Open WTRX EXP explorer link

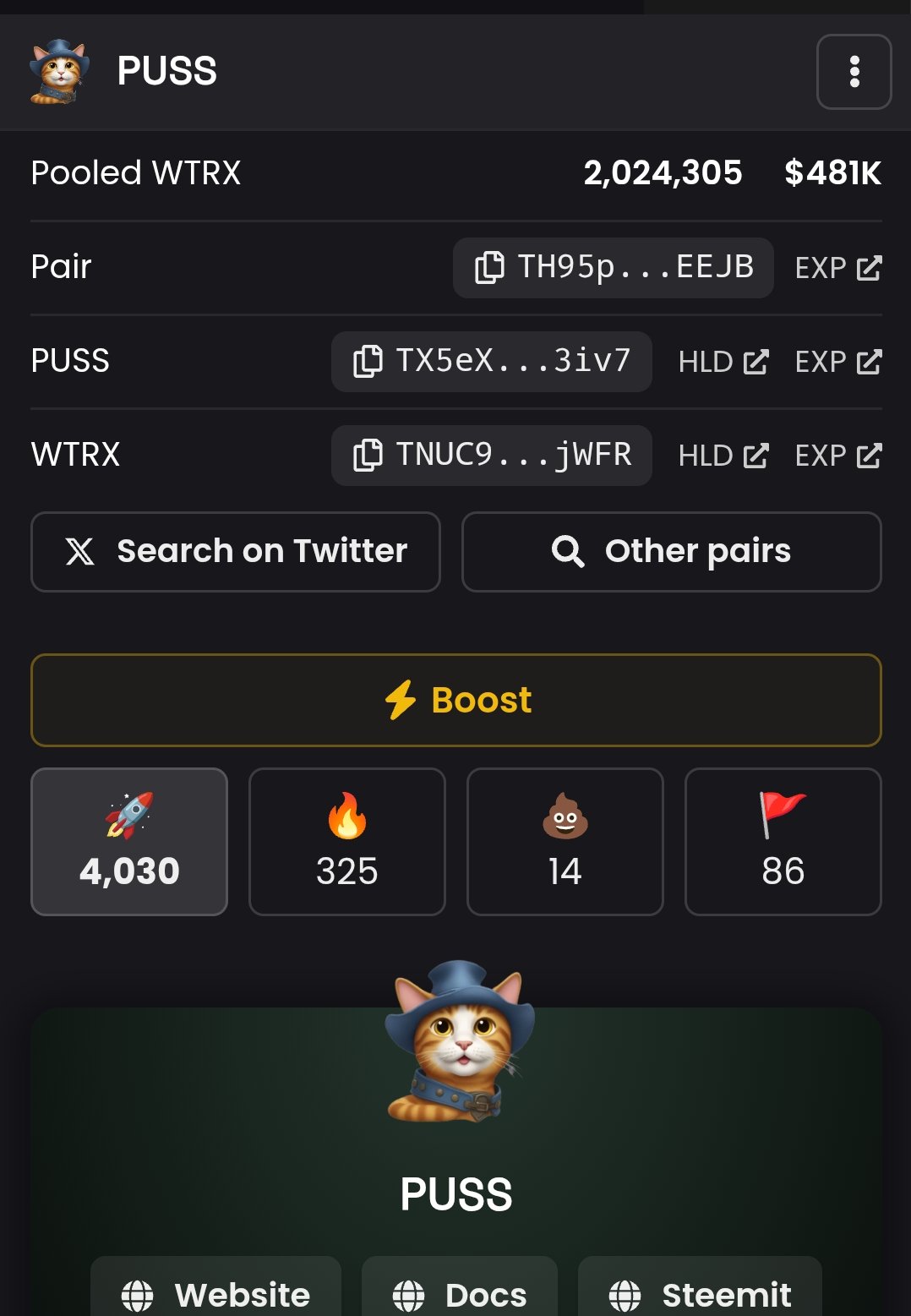[x=838, y=456]
